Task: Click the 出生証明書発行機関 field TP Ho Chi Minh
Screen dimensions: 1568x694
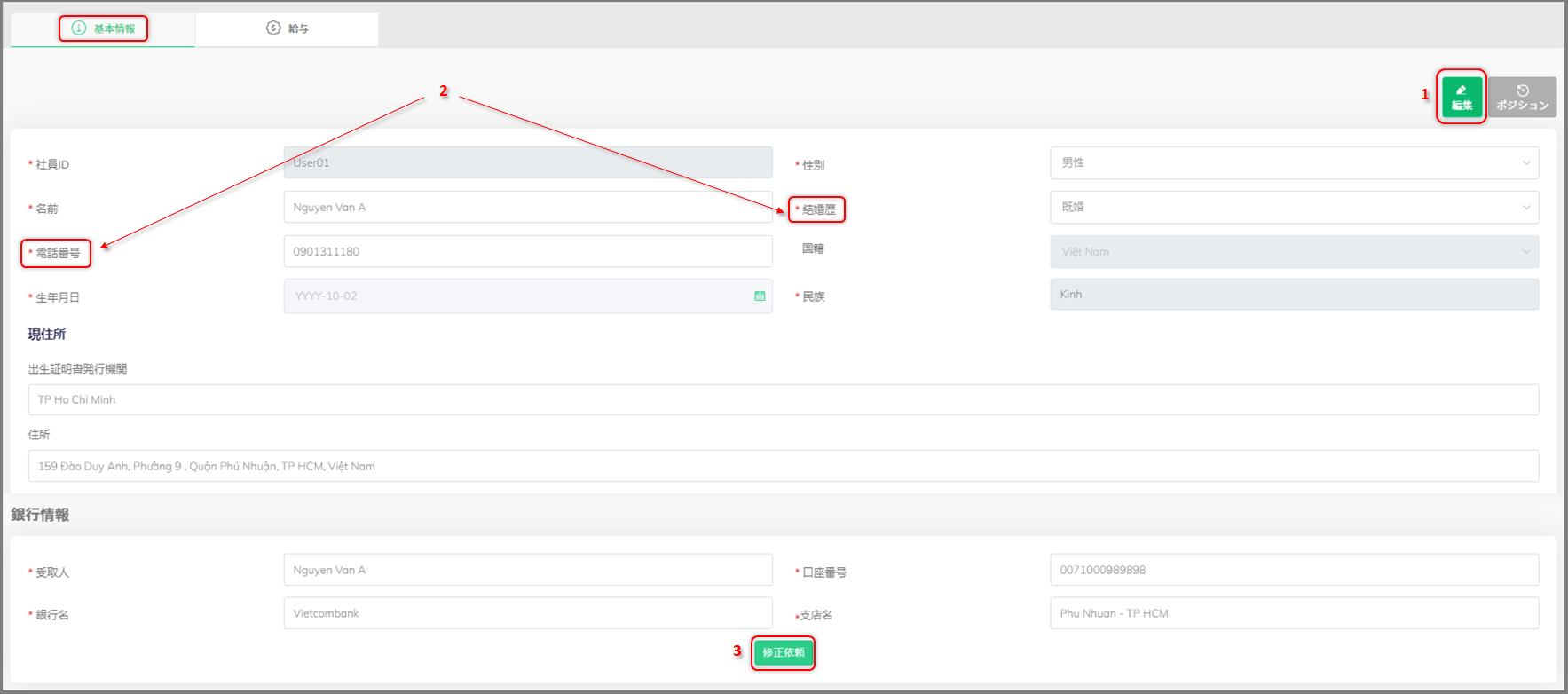Action: pos(784,399)
